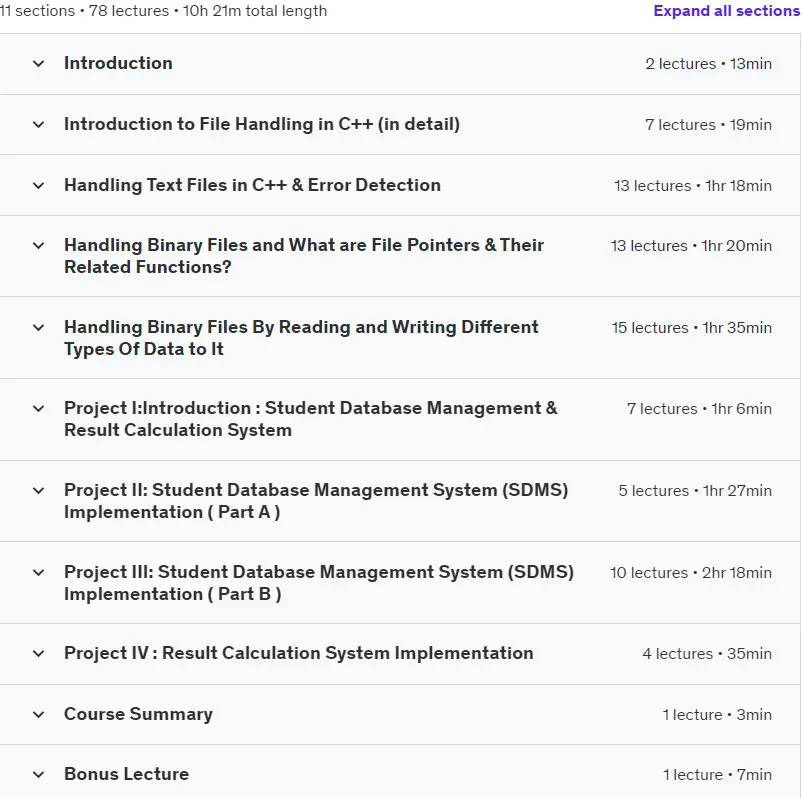Expand the Course Summary chevron
Image resolution: width=802 pixels, height=798 pixels.
point(38,714)
